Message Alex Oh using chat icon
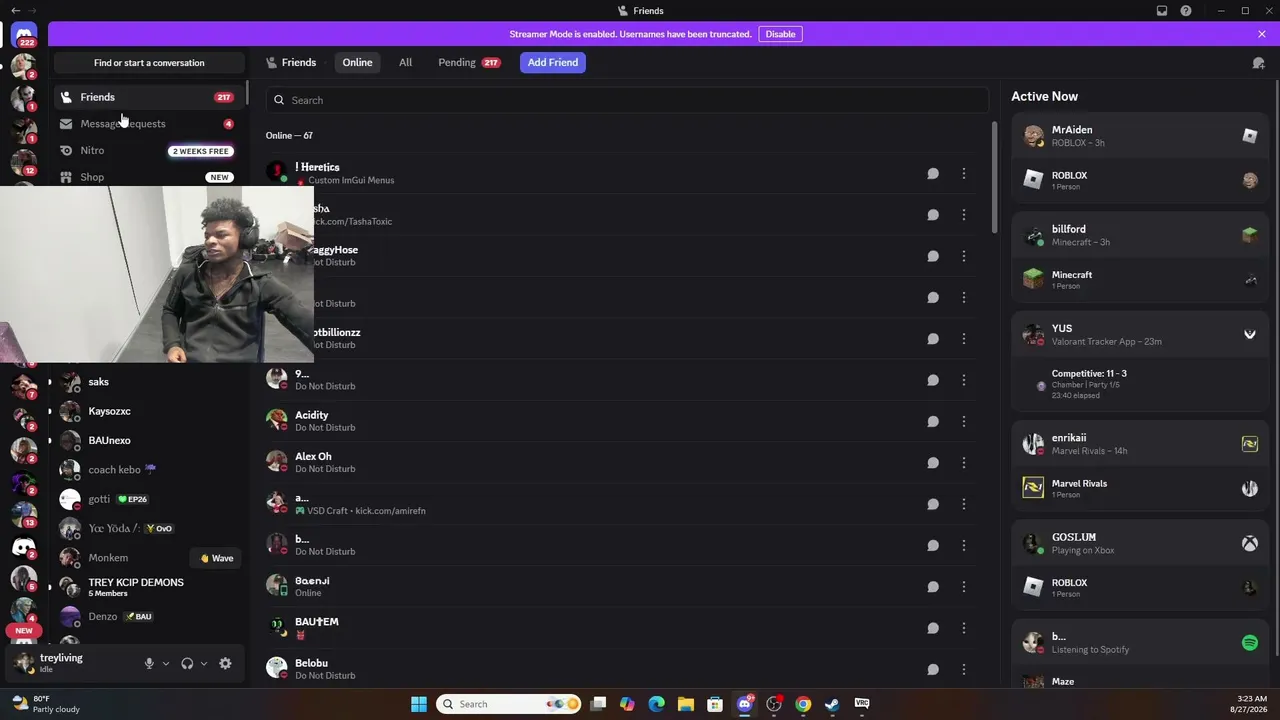The height and width of the screenshot is (720, 1280). click(933, 463)
